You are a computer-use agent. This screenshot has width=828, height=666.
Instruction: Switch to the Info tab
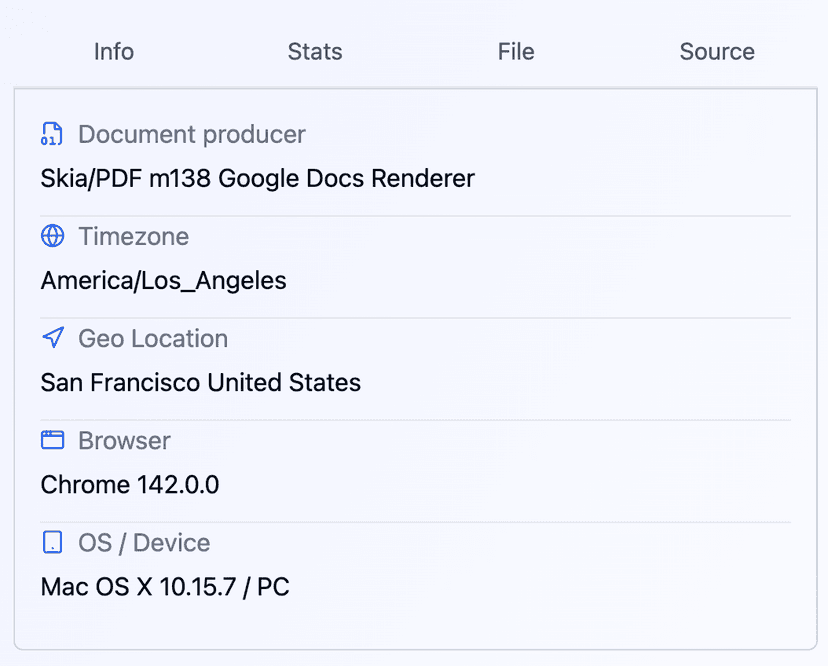[x=114, y=52]
